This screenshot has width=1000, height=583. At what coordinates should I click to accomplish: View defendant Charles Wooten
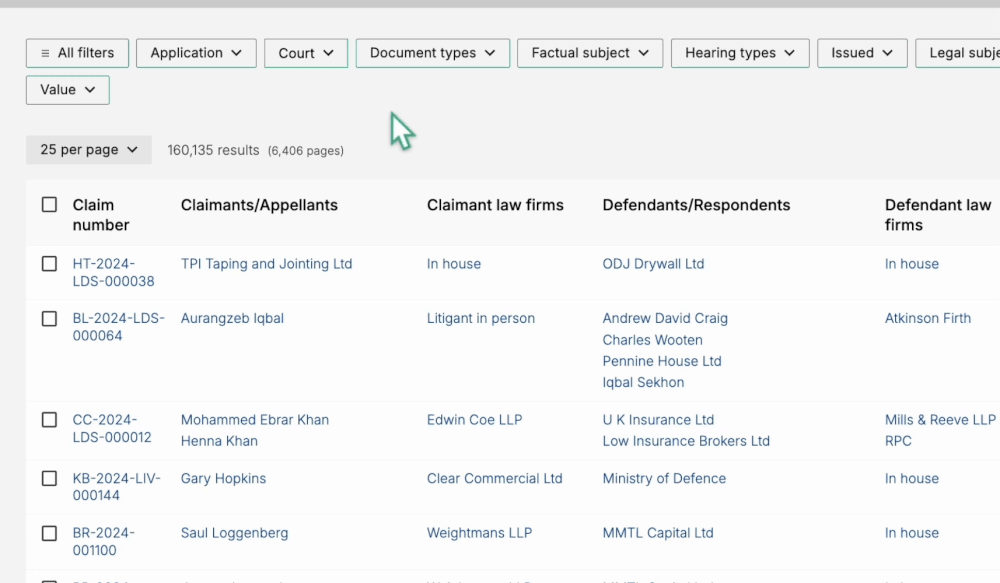[x=652, y=340]
